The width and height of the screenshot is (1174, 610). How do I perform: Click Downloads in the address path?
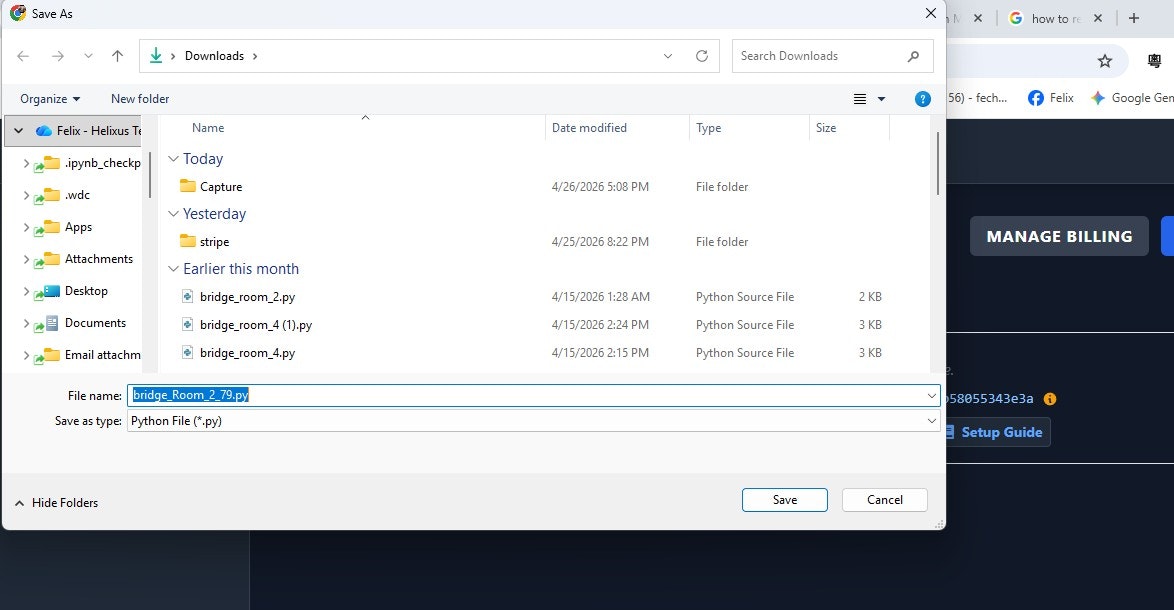click(214, 56)
